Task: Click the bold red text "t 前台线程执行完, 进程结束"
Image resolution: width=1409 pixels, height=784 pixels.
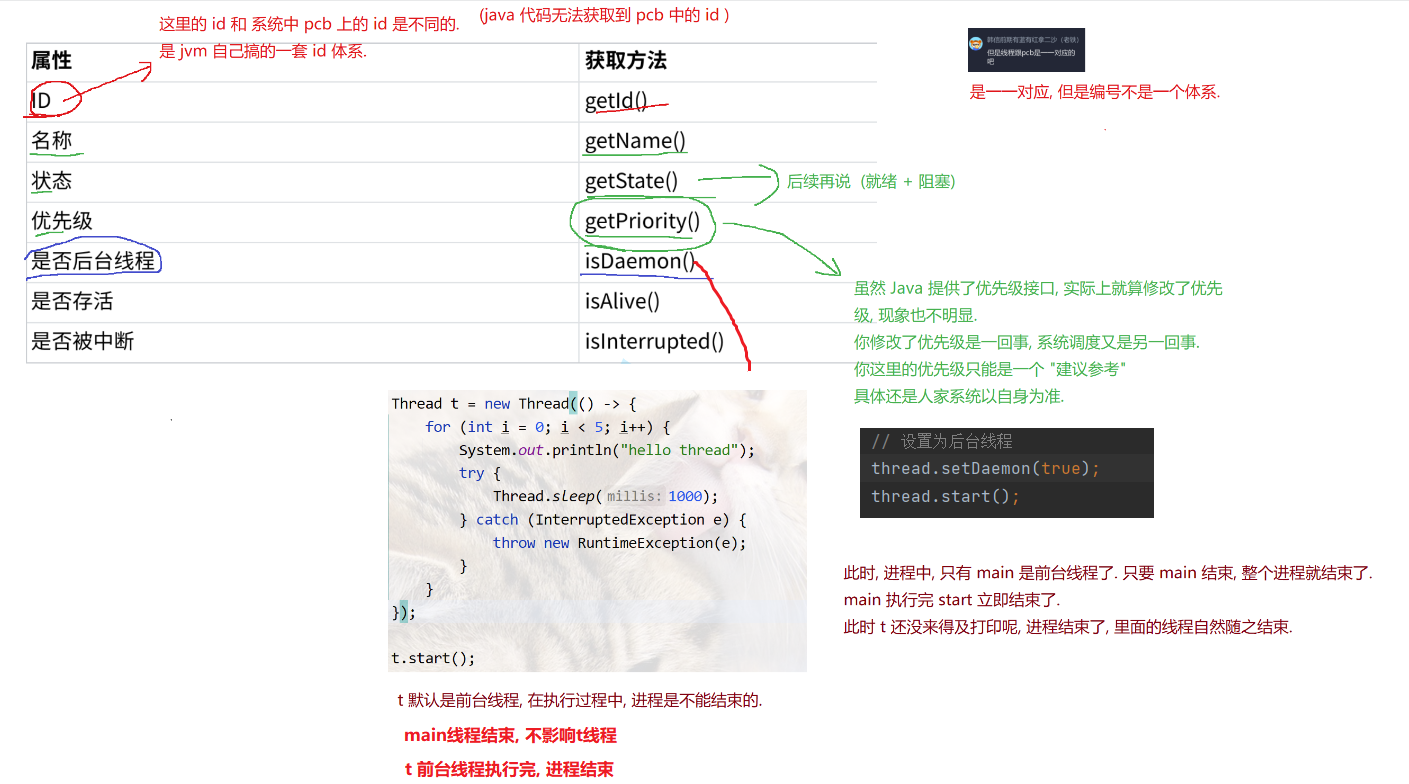Action: click(x=509, y=769)
